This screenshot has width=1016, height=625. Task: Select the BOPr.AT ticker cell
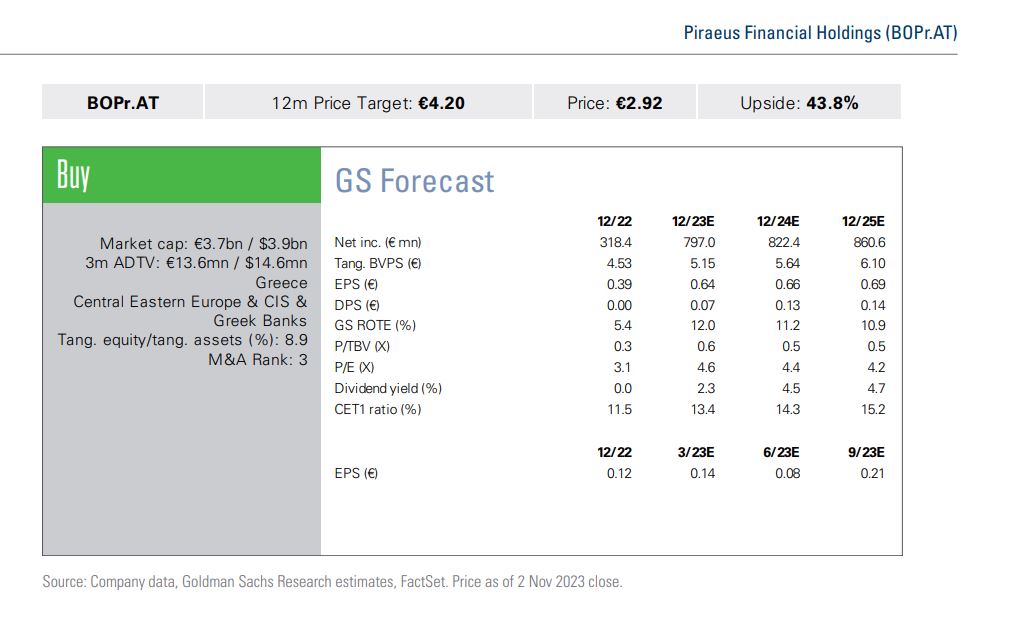click(122, 102)
